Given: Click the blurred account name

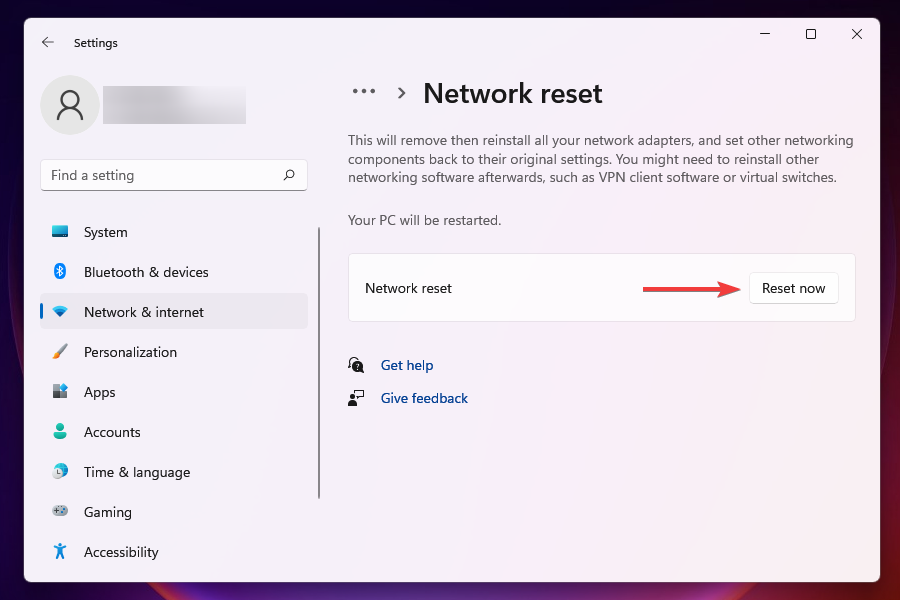Looking at the screenshot, I should coord(174,105).
